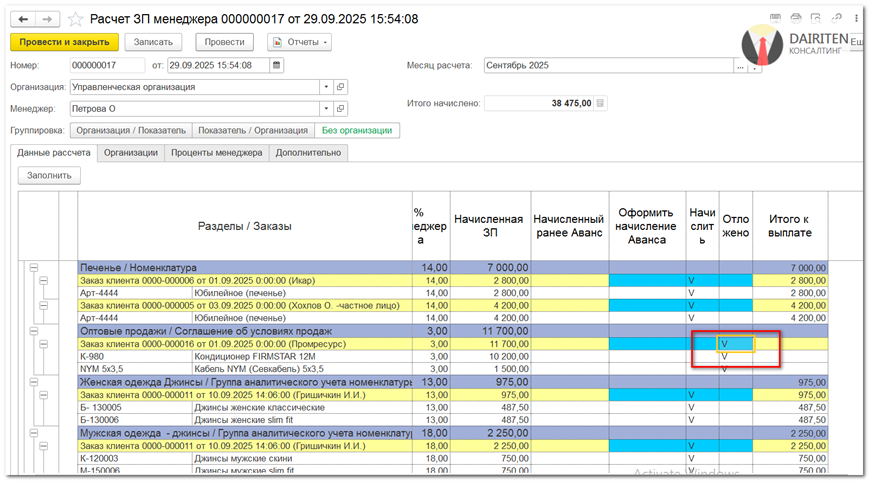Viewport: 869px width, 481px height.
Task: Click the Месяц расчета field Сентябрь 2025
Action: (609, 65)
